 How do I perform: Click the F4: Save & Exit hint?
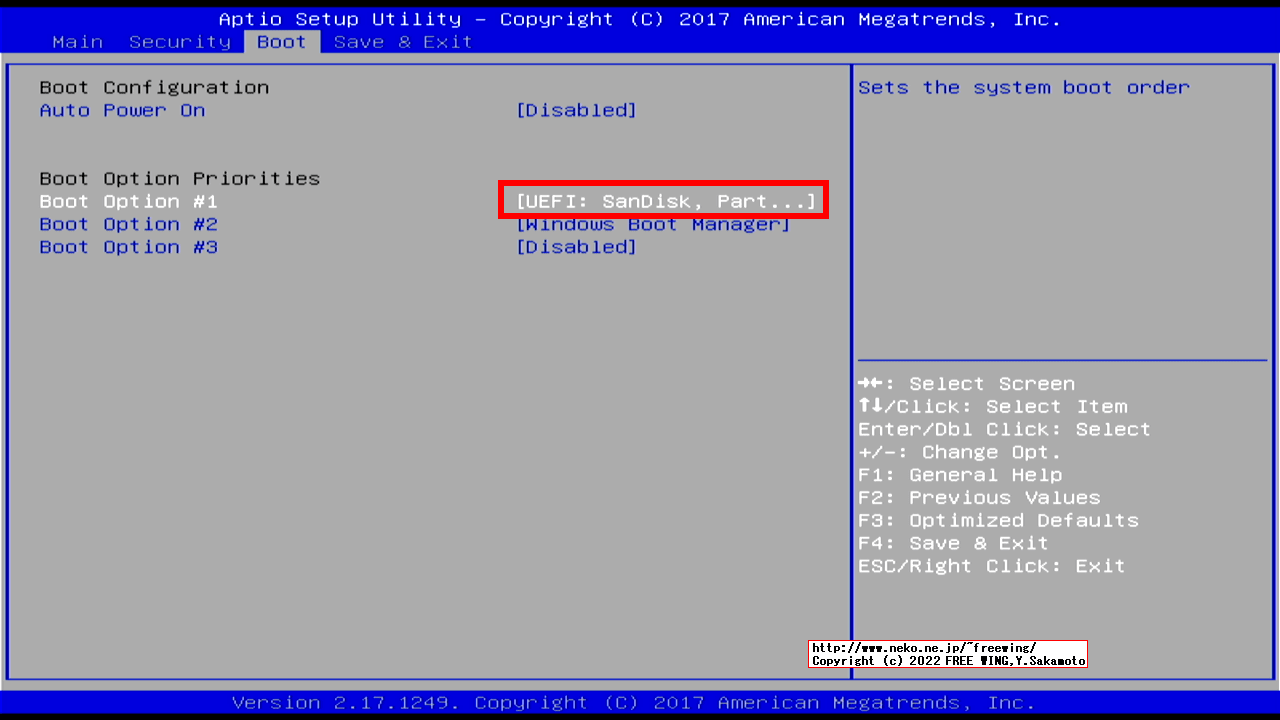tap(953, 544)
